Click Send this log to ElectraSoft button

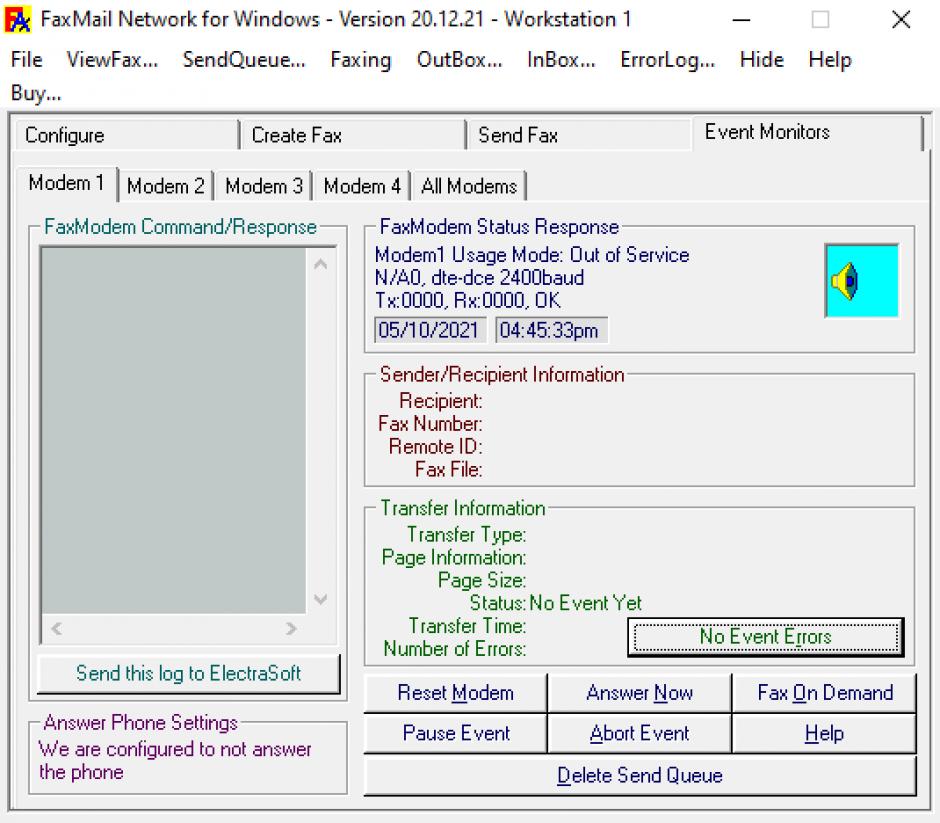click(188, 673)
